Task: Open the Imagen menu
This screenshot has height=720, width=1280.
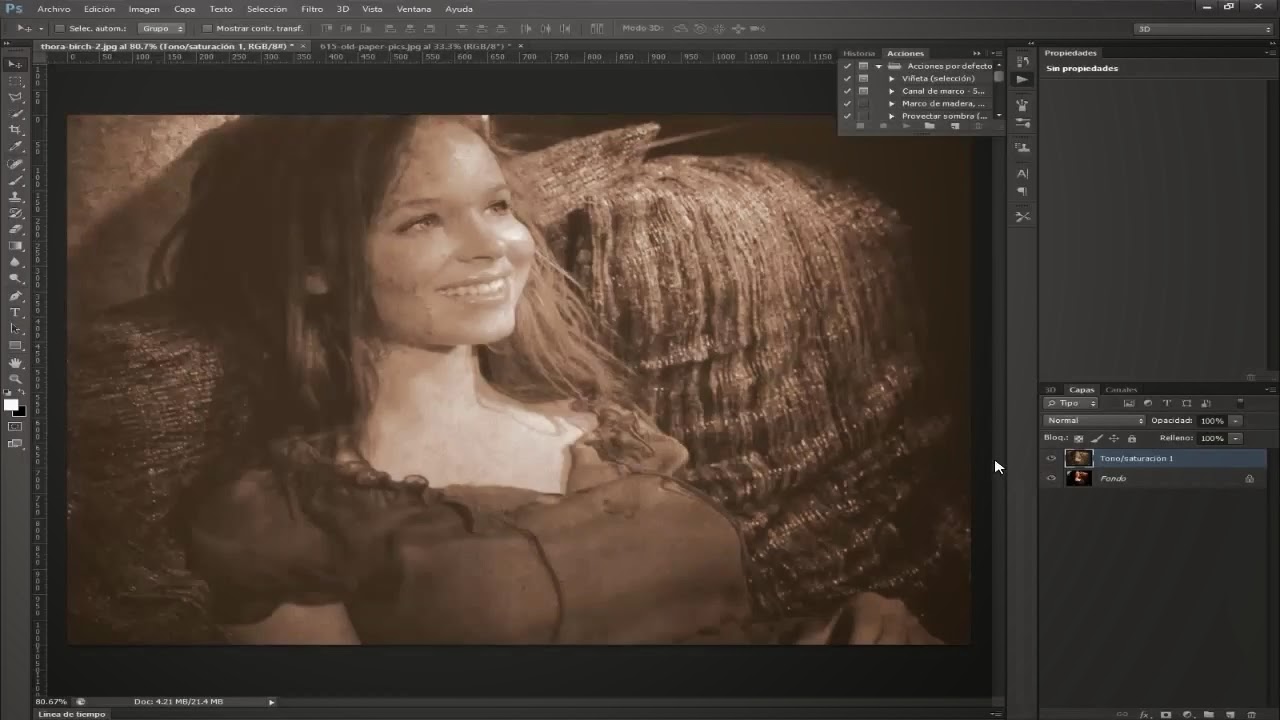Action: coord(144,9)
